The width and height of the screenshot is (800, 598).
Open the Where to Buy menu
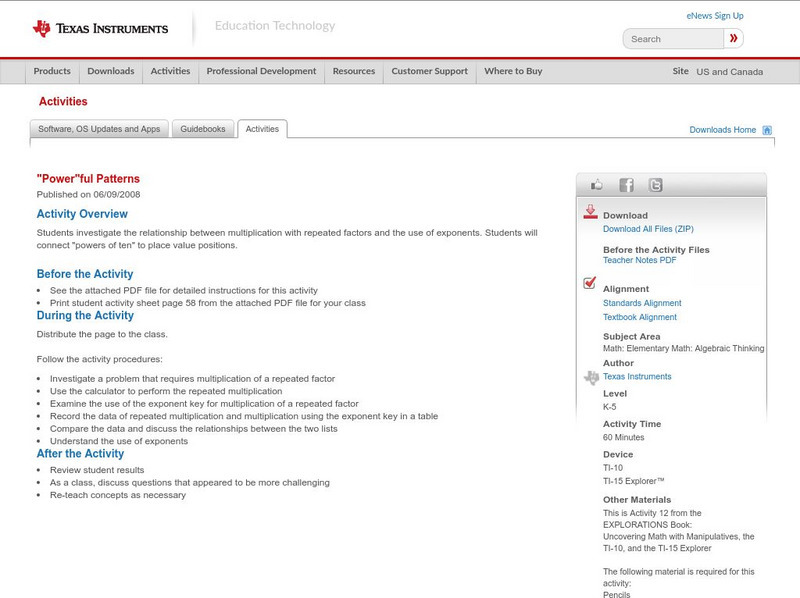(x=513, y=71)
